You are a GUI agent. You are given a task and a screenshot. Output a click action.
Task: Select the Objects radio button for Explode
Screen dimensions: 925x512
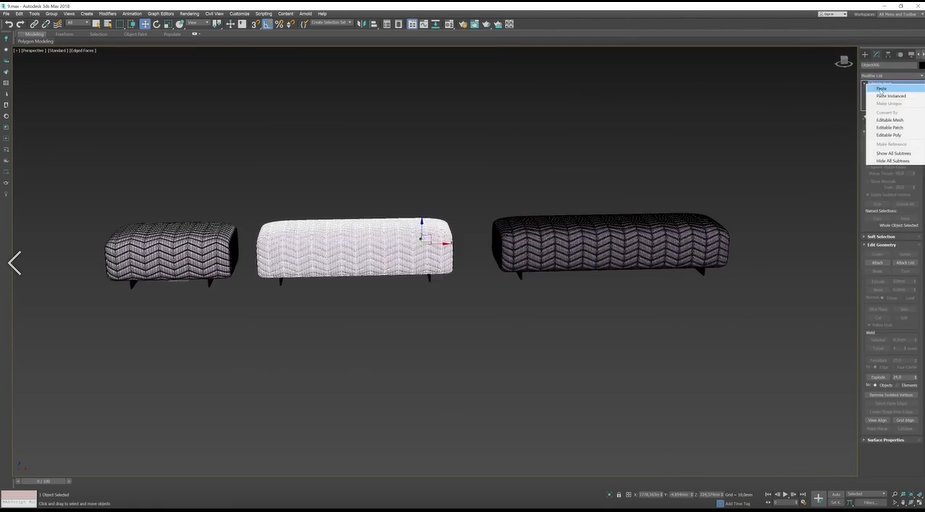(x=875, y=385)
